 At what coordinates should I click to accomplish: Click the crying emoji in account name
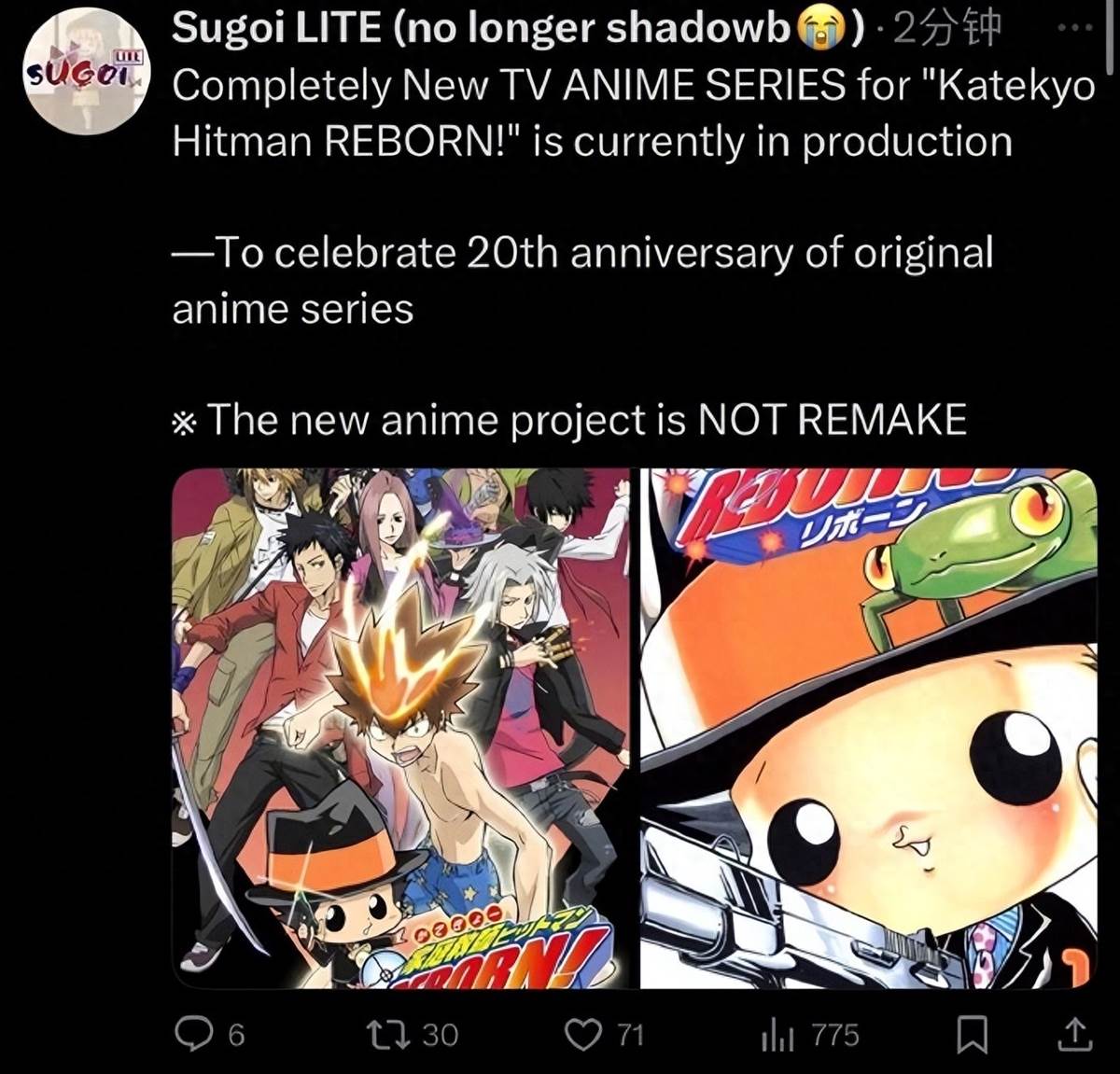pos(819,31)
